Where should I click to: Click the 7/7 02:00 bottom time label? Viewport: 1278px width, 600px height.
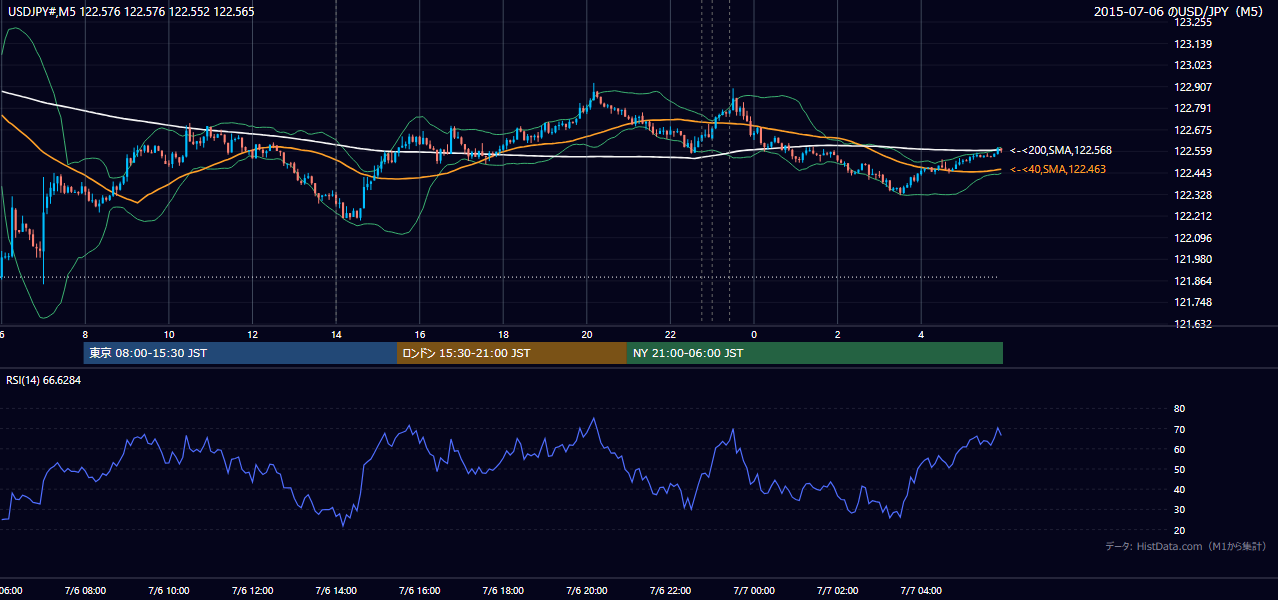[838, 591]
